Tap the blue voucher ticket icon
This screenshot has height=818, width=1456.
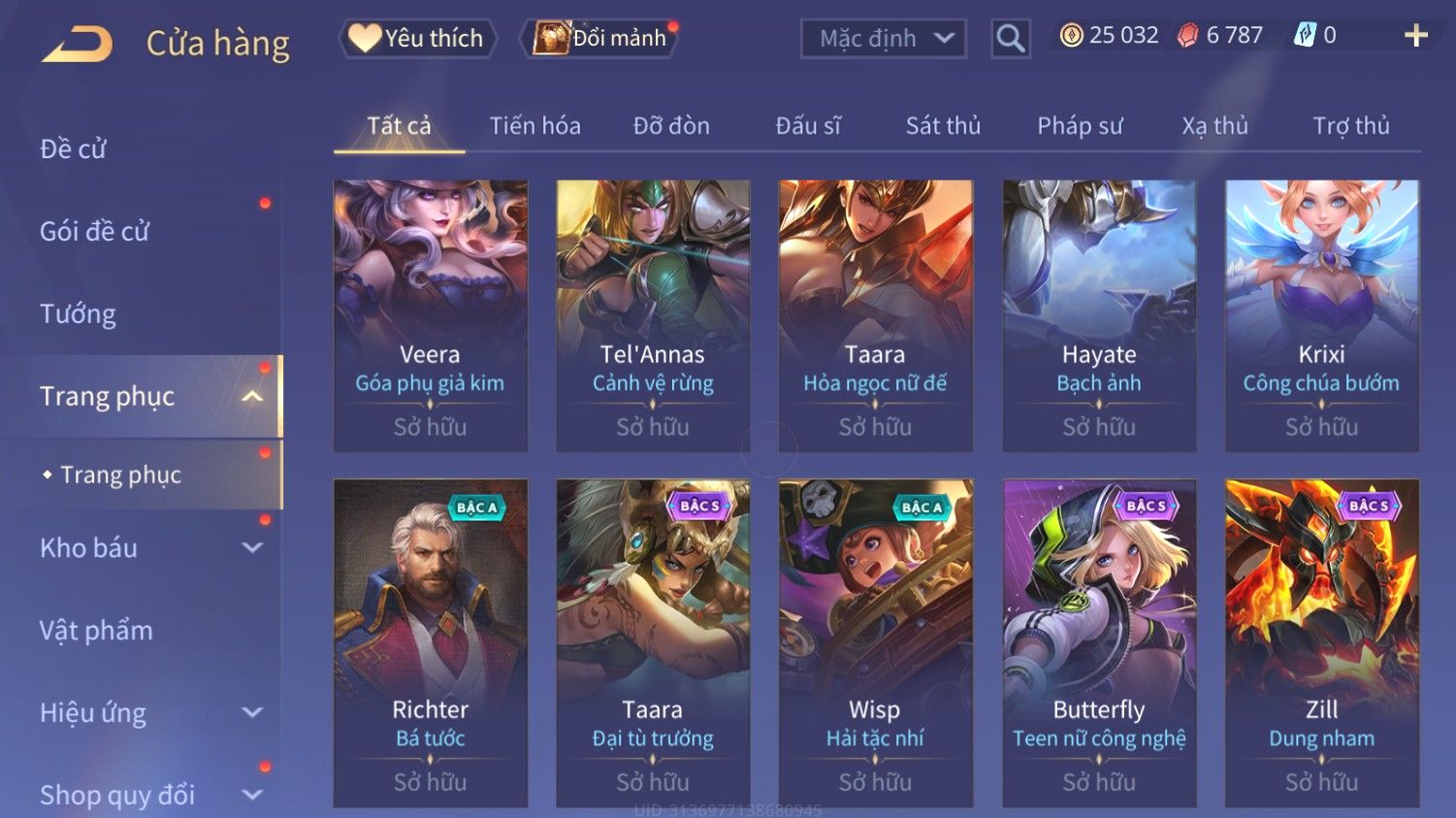(x=1306, y=36)
